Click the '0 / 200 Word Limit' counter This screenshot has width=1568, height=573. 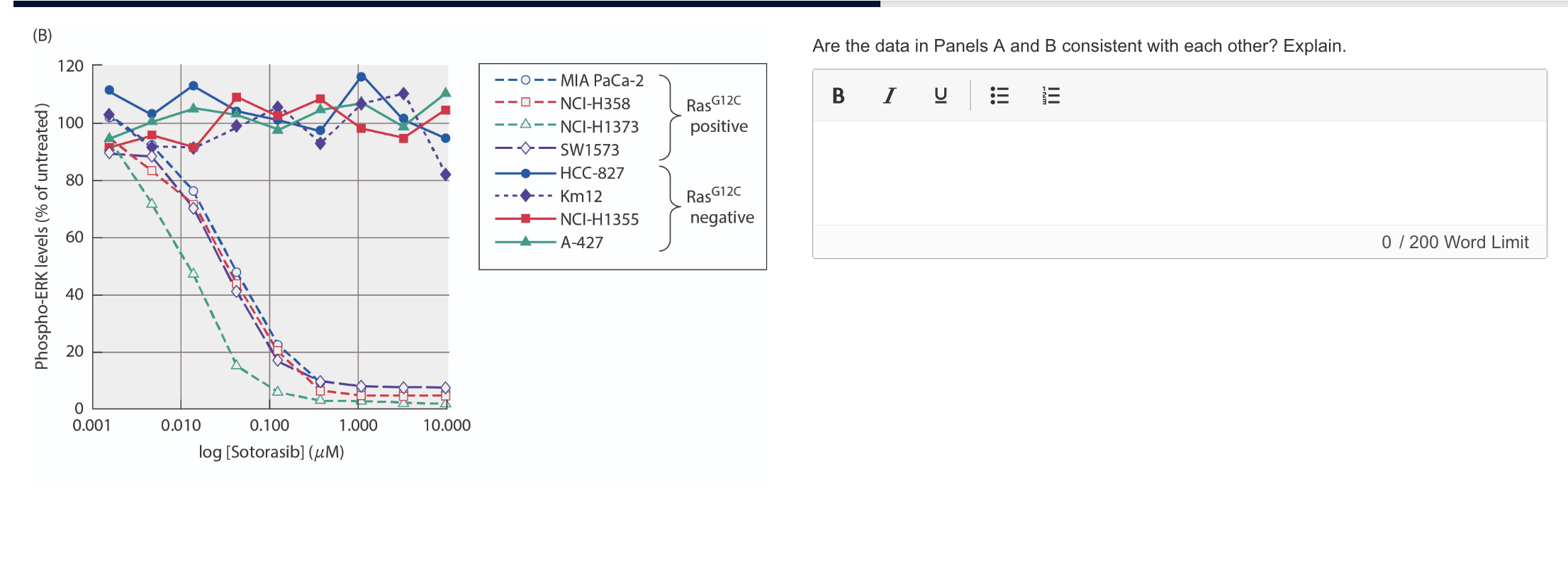[1455, 243]
